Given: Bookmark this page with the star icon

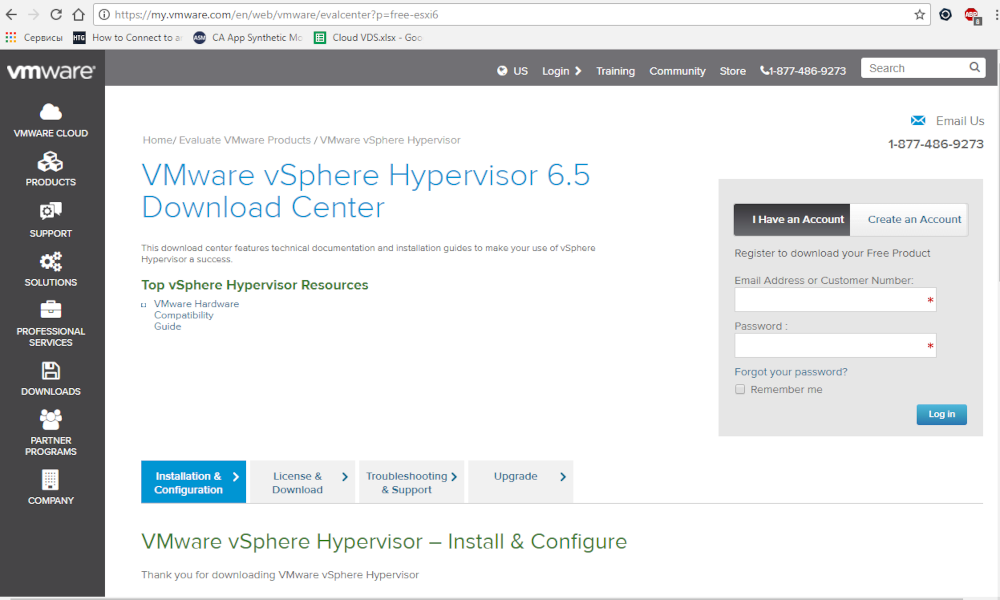Looking at the screenshot, I should coord(920,15).
